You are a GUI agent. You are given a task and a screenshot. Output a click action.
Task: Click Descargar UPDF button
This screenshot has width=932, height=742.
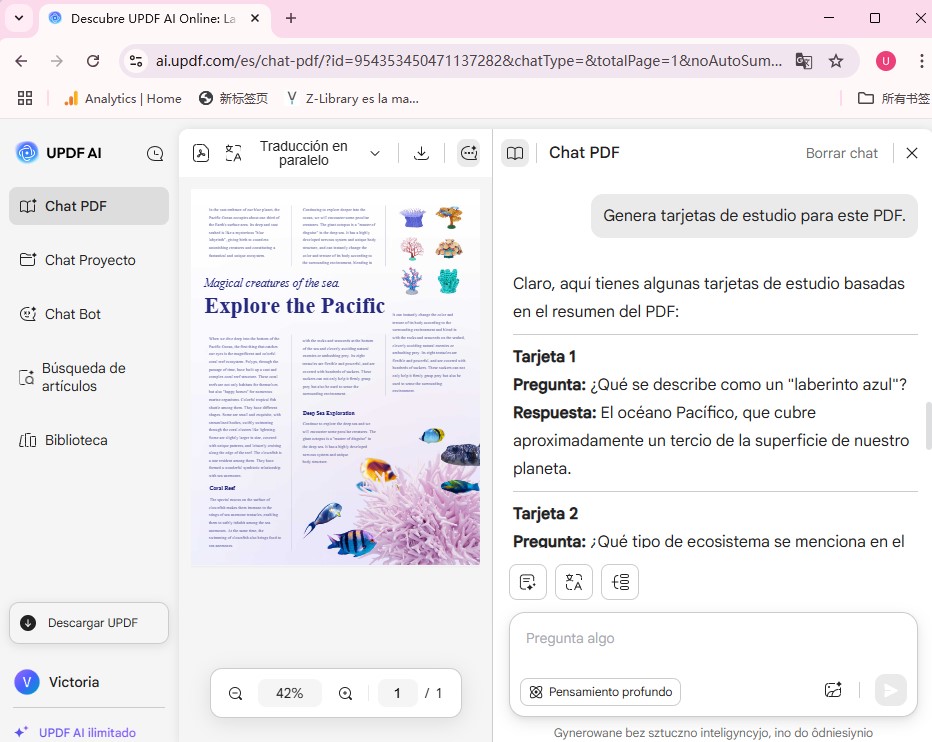coord(89,622)
